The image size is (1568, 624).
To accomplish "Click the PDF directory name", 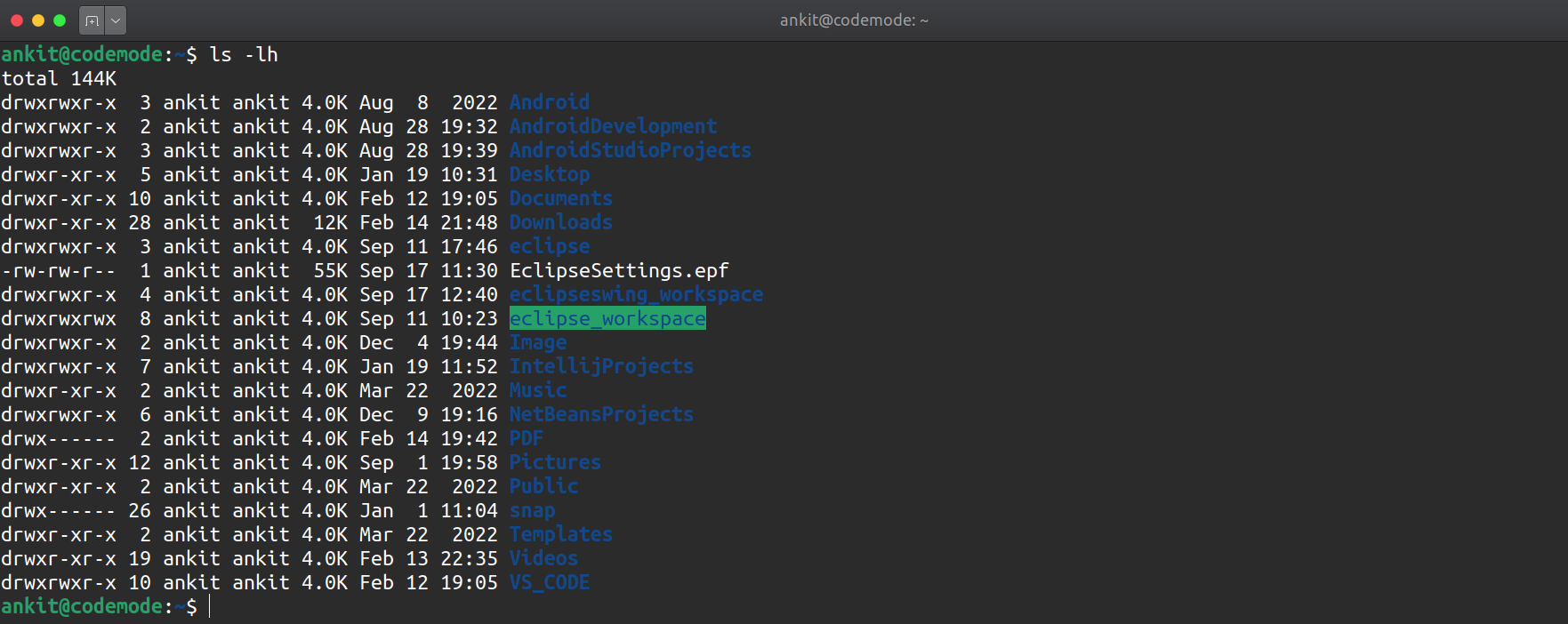I will click(527, 438).
